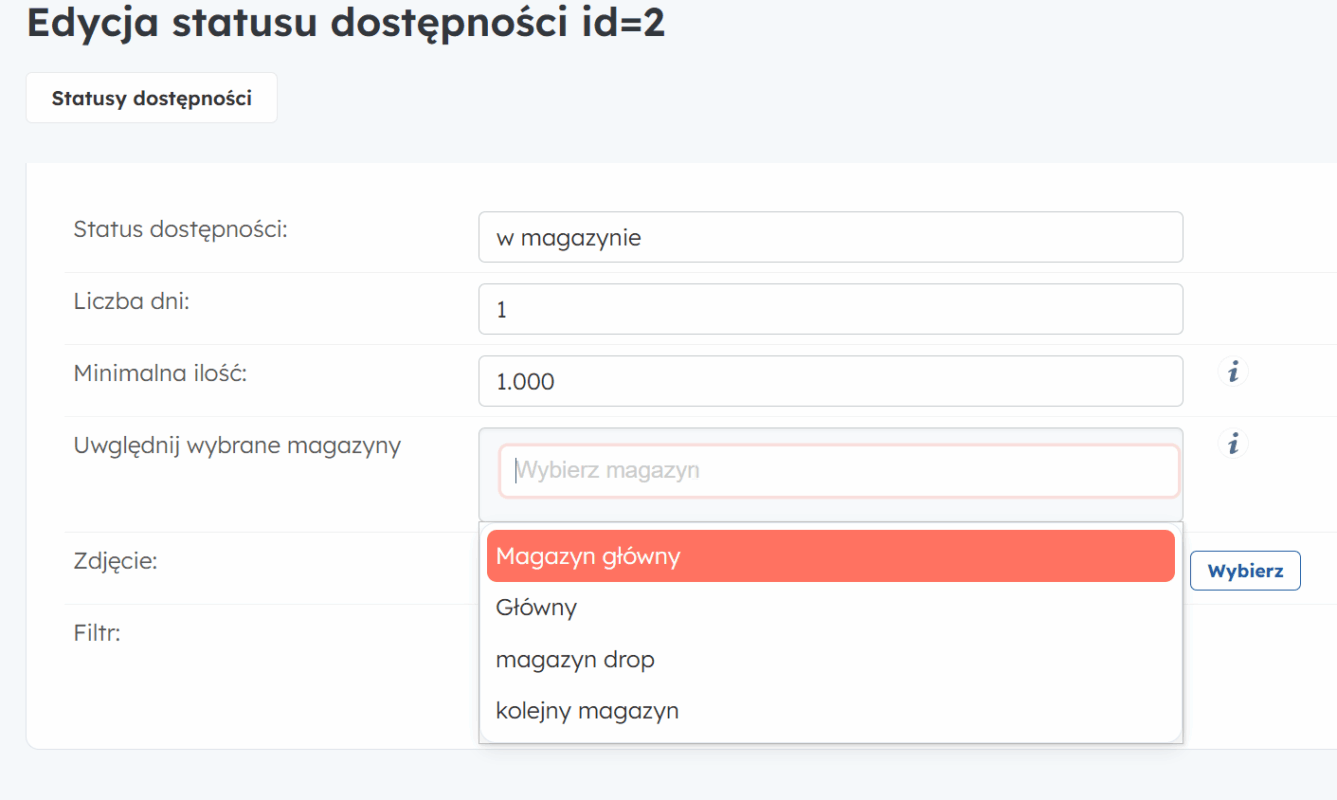
Task: Open the Statusy dostępności list button
Action: pos(151,98)
